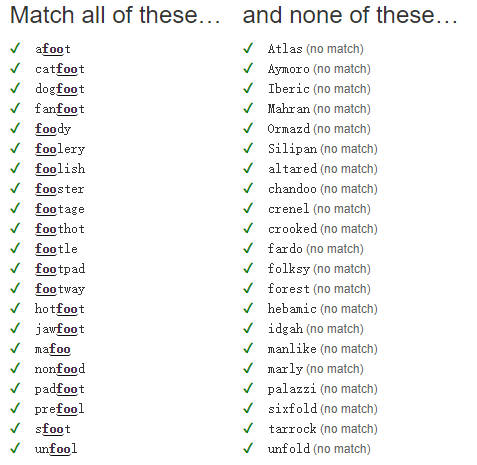Select the Iberic no match entry

point(319,89)
